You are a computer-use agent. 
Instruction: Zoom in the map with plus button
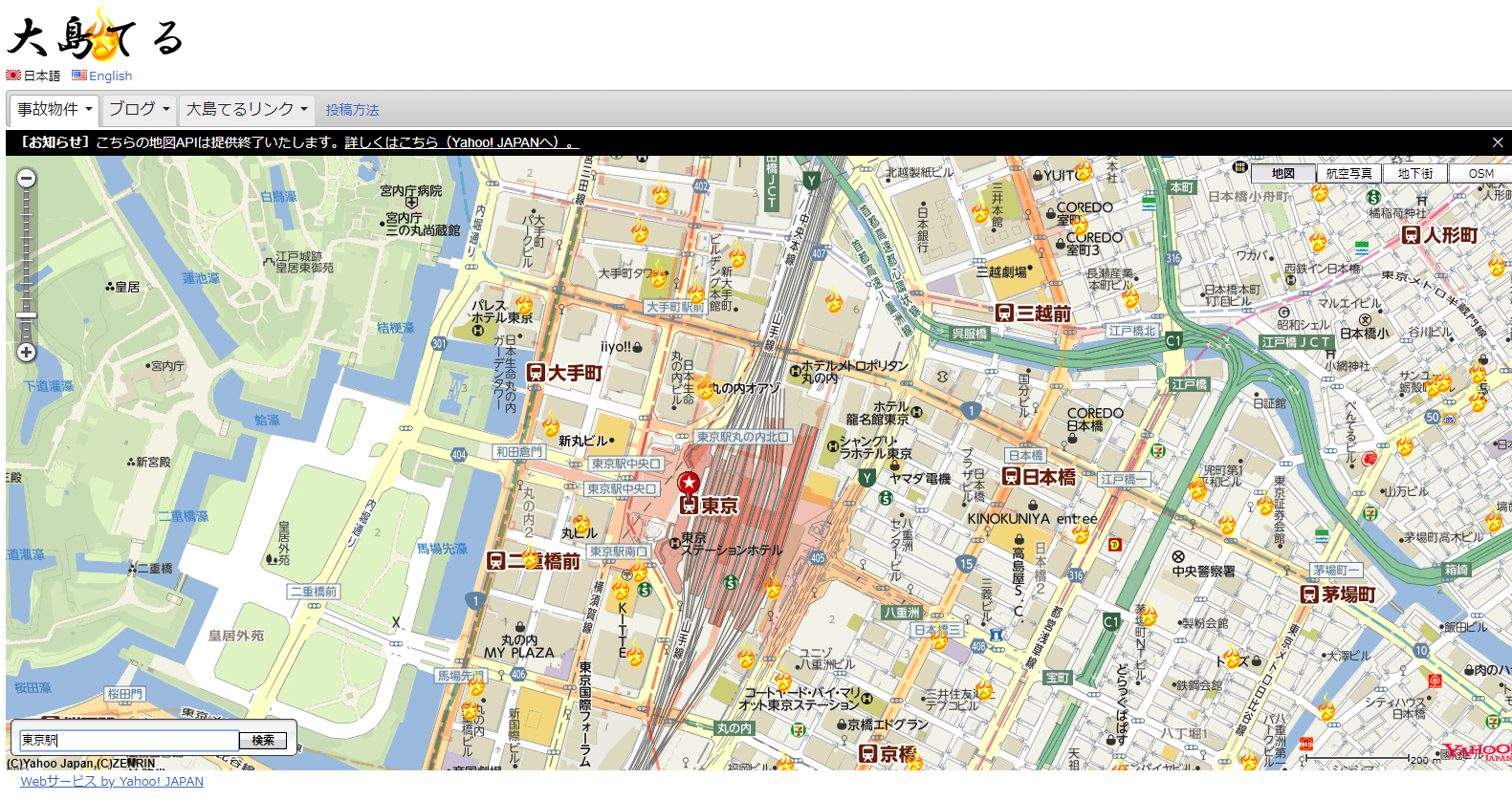27,352
